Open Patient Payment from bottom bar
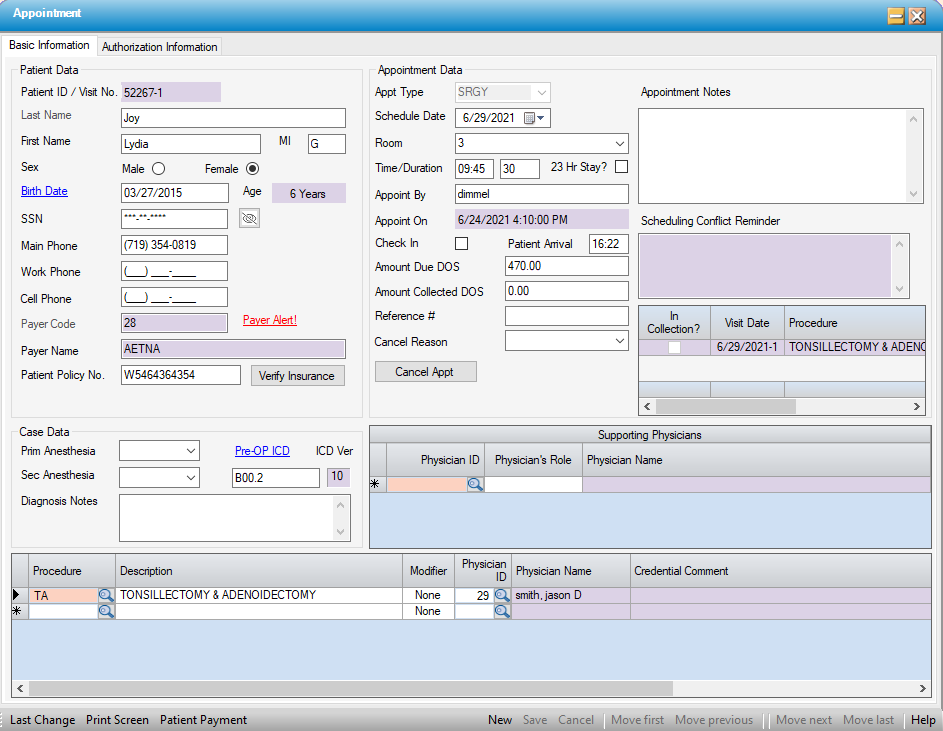The image size is (943, 731). (203, 720)
